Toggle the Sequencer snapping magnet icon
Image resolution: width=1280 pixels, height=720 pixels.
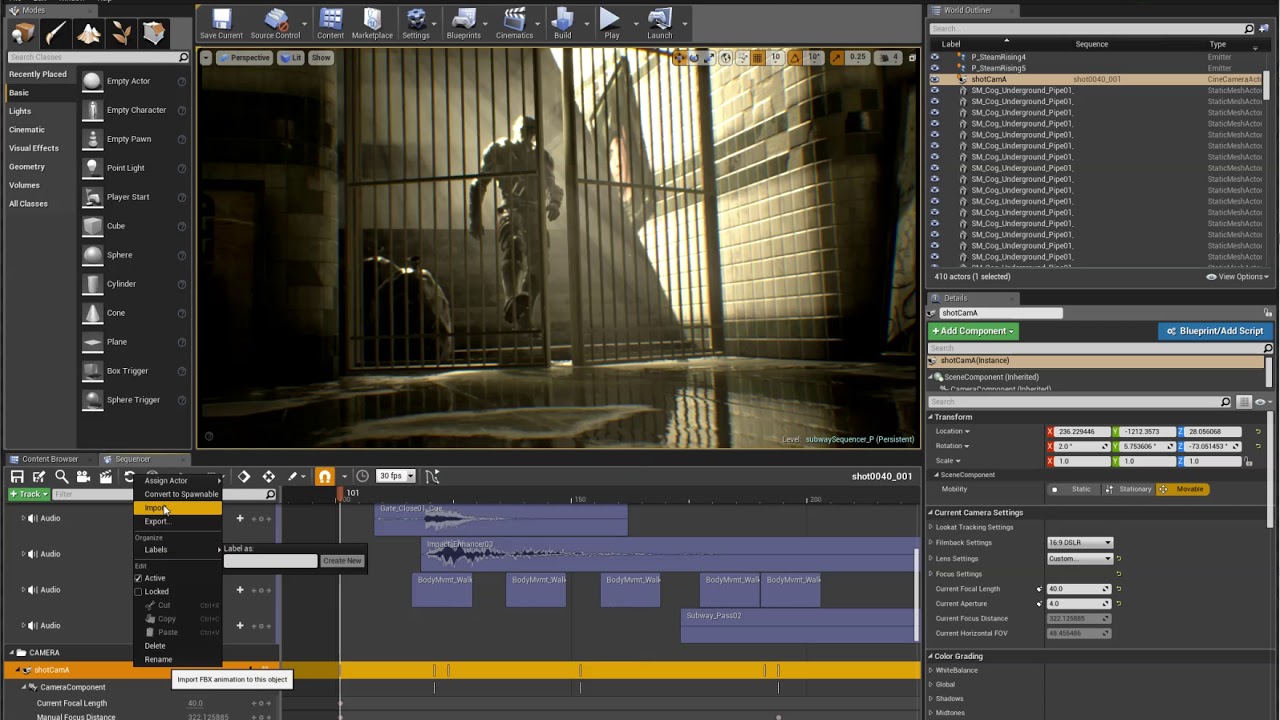[325, 477]
